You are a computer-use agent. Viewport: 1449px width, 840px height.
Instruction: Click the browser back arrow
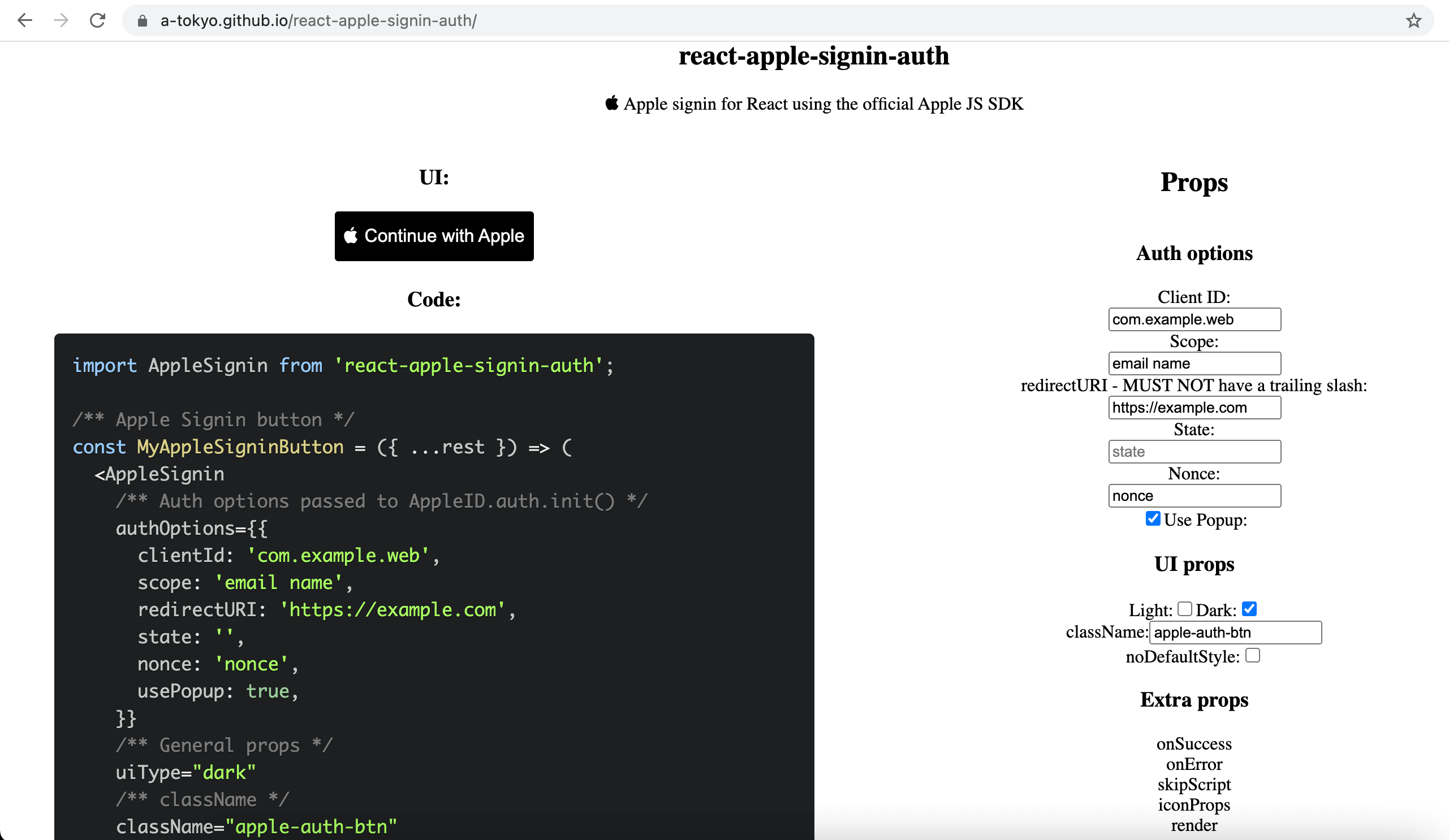pos(25,21)
